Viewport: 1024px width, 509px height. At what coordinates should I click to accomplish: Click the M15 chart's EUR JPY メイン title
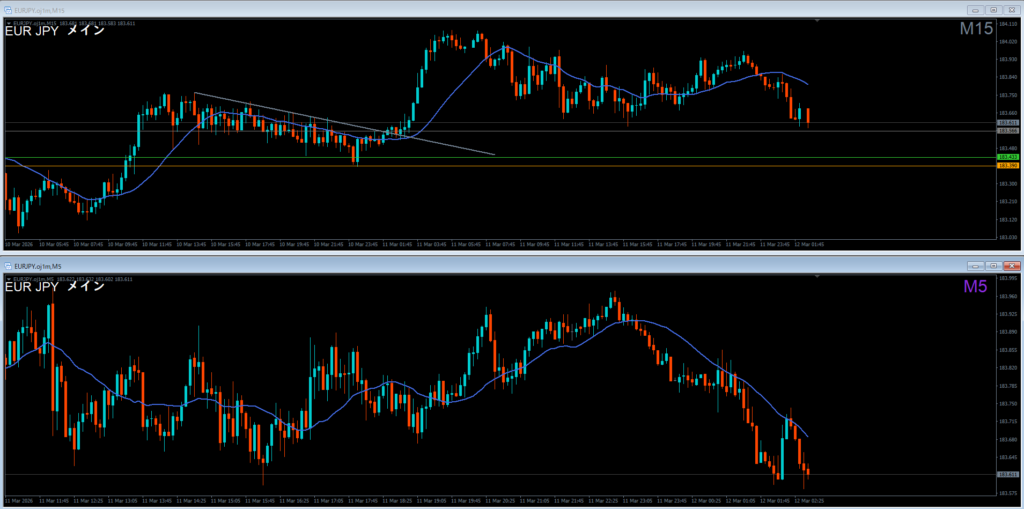pos(54,31)
